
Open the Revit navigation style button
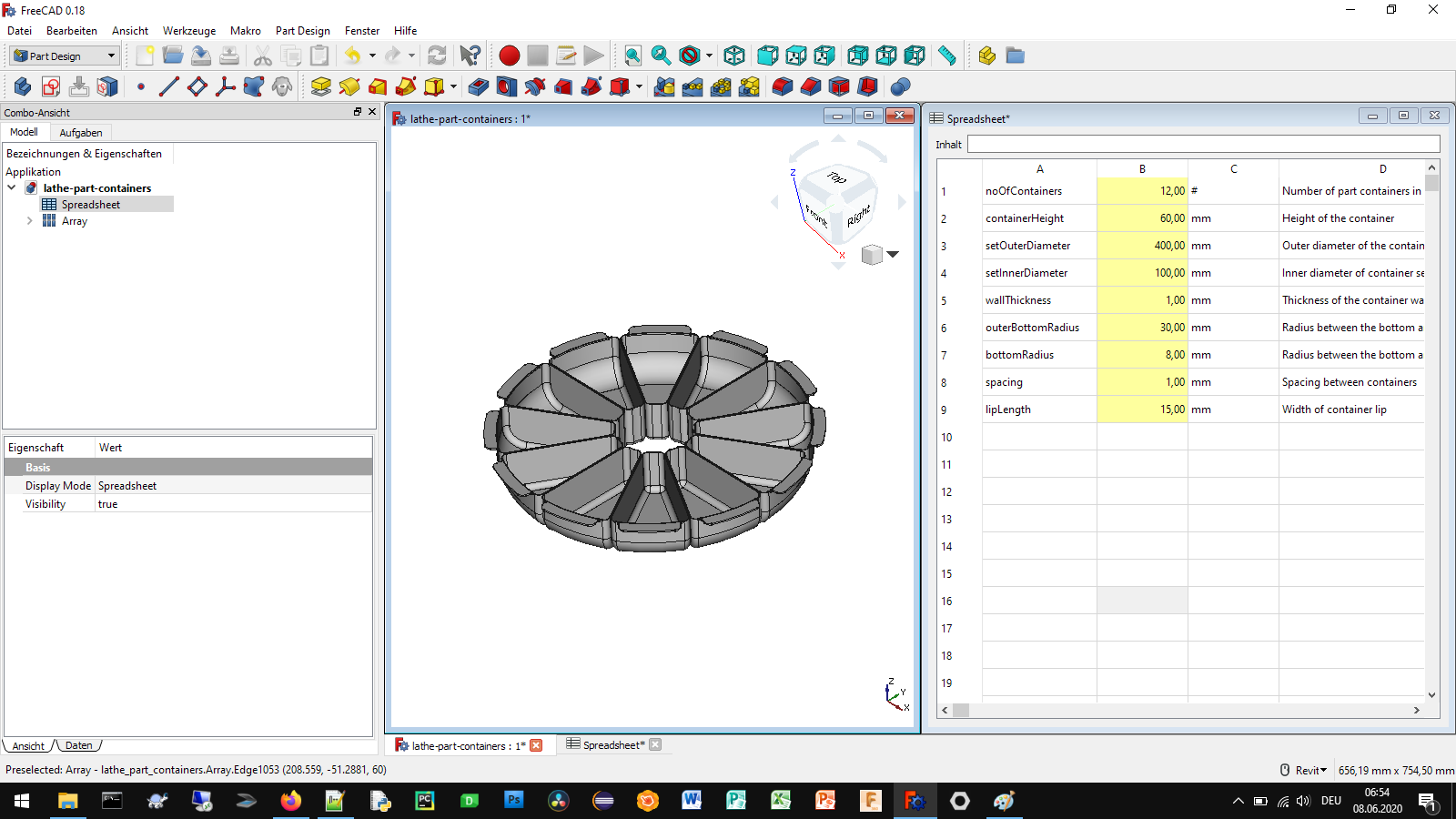[1305, 770]
